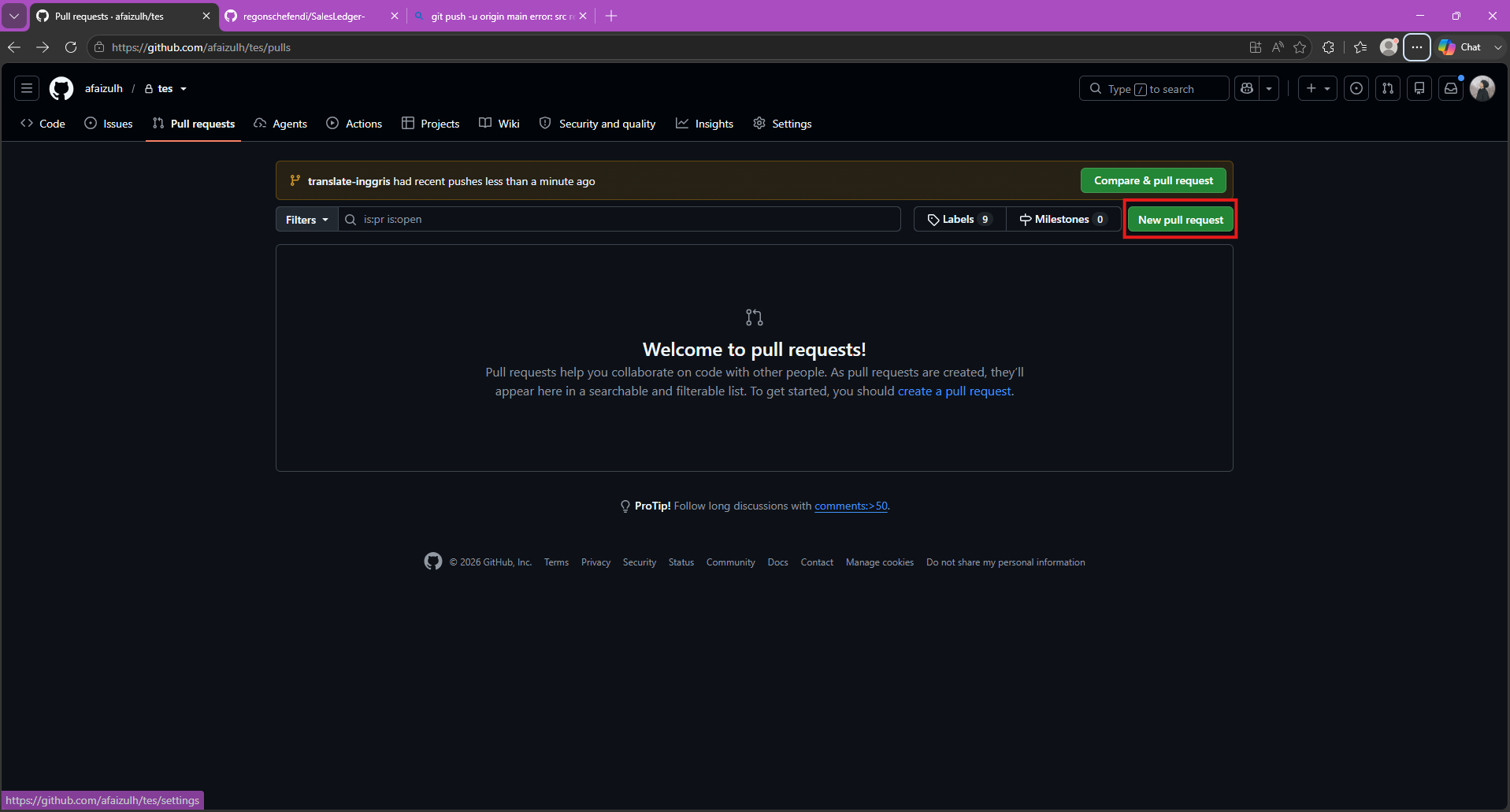The image size is (1510, 812).
Task: Open the Contact footer link
Action: [x=817, y=562]
